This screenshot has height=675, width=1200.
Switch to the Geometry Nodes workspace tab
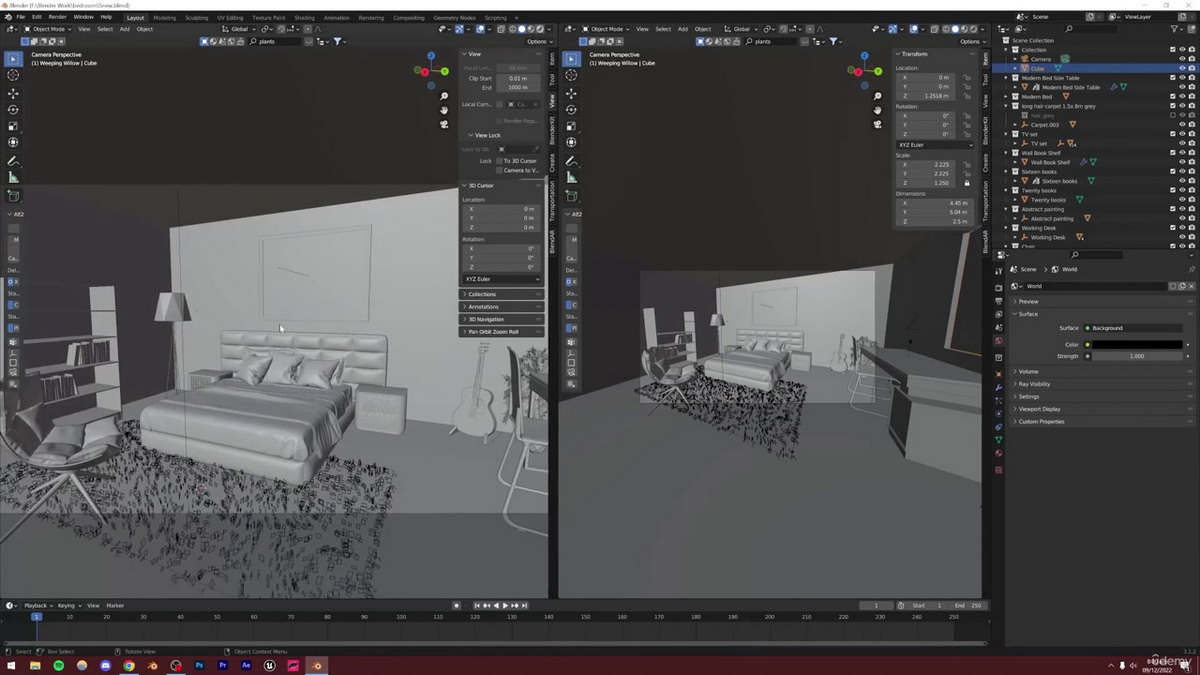coord(454,17)
